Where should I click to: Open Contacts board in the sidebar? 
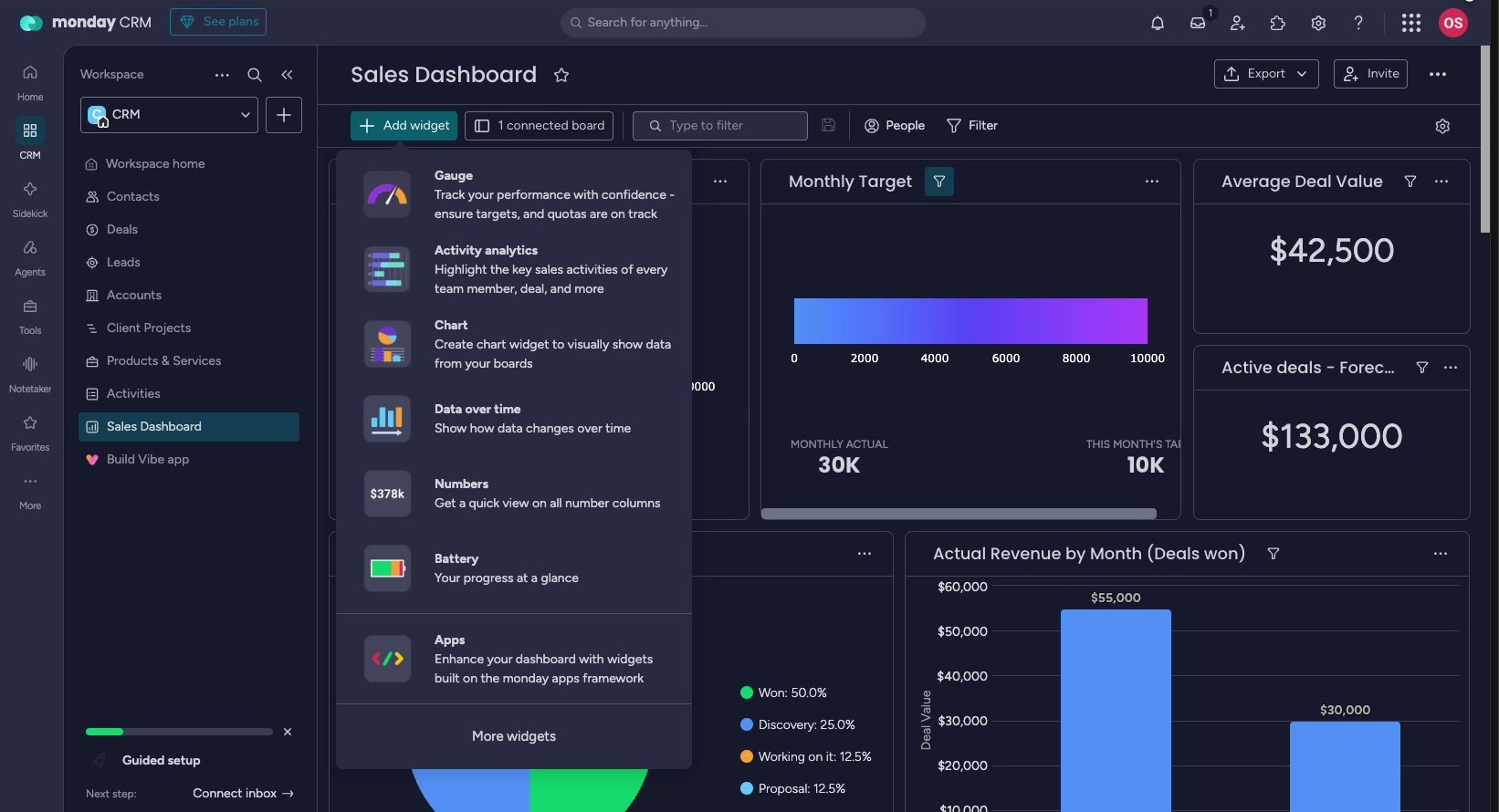click(x=190, y=197)
